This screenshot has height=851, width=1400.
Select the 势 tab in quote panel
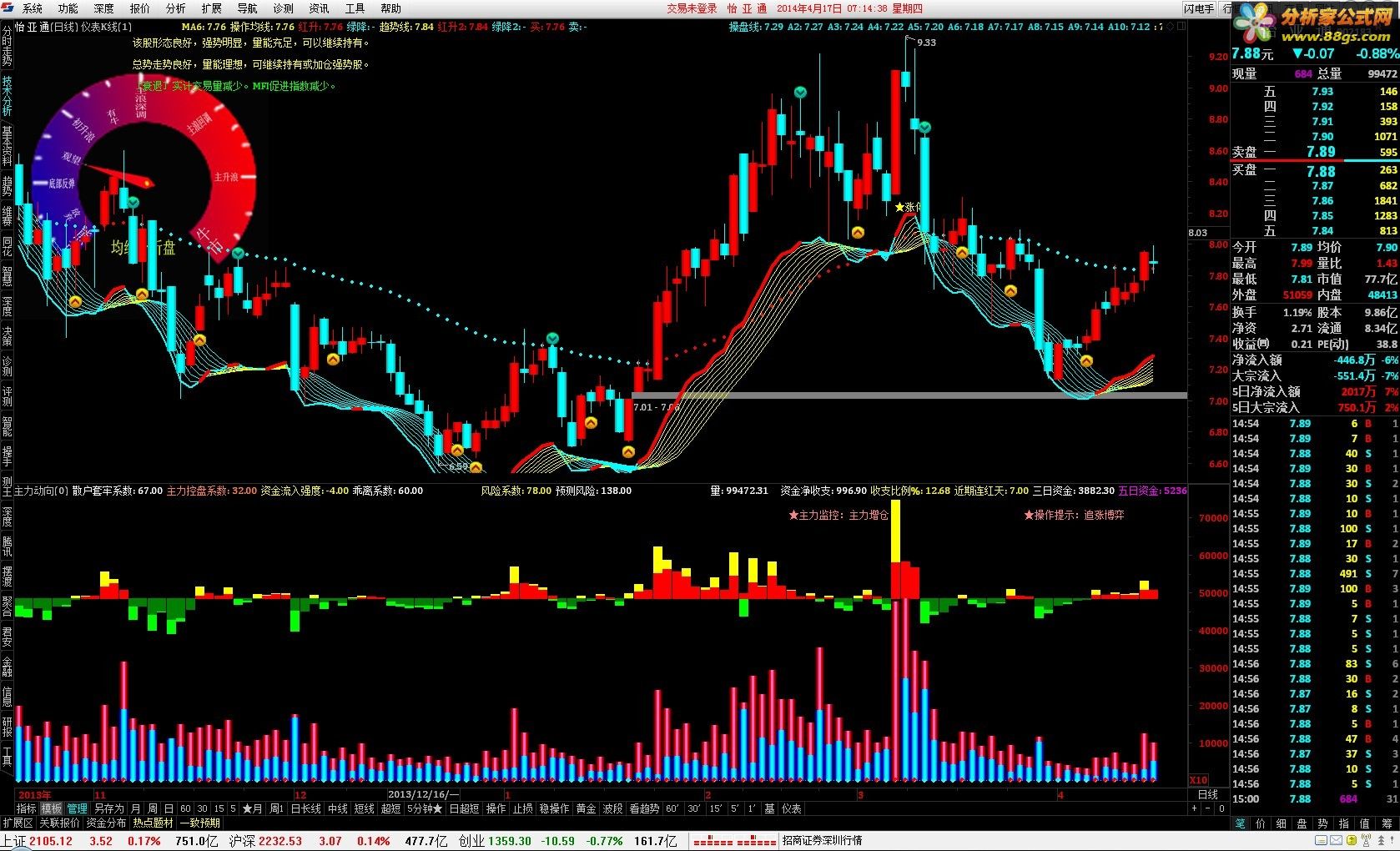pyautogui.click(x=1322, y=823)
